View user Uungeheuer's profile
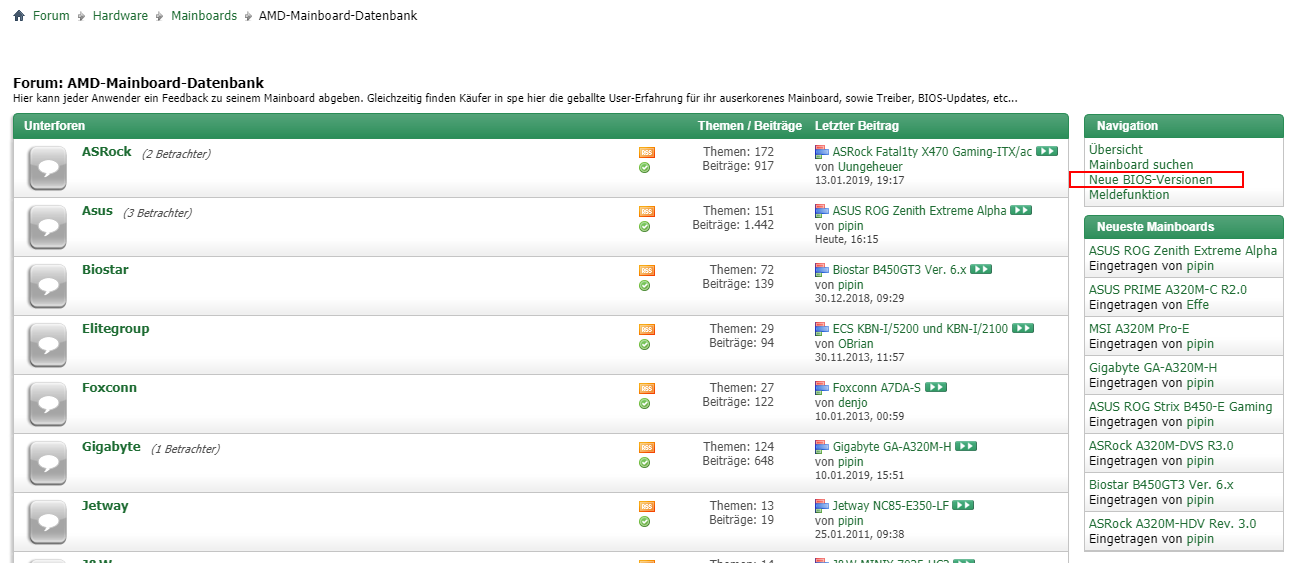Image resolution: width=1293 pixels, height=563 pixels. pos(870,167)
